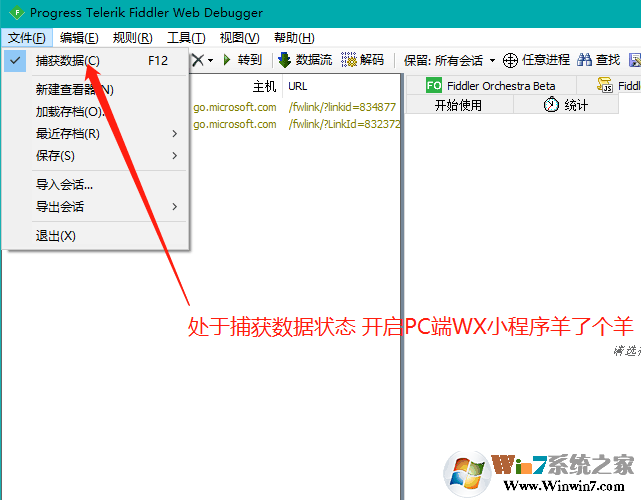Click the 查找 binoculars icon
Image resolution: width=641 pixels, height=500 pixels.
click(x=584, y=60)
